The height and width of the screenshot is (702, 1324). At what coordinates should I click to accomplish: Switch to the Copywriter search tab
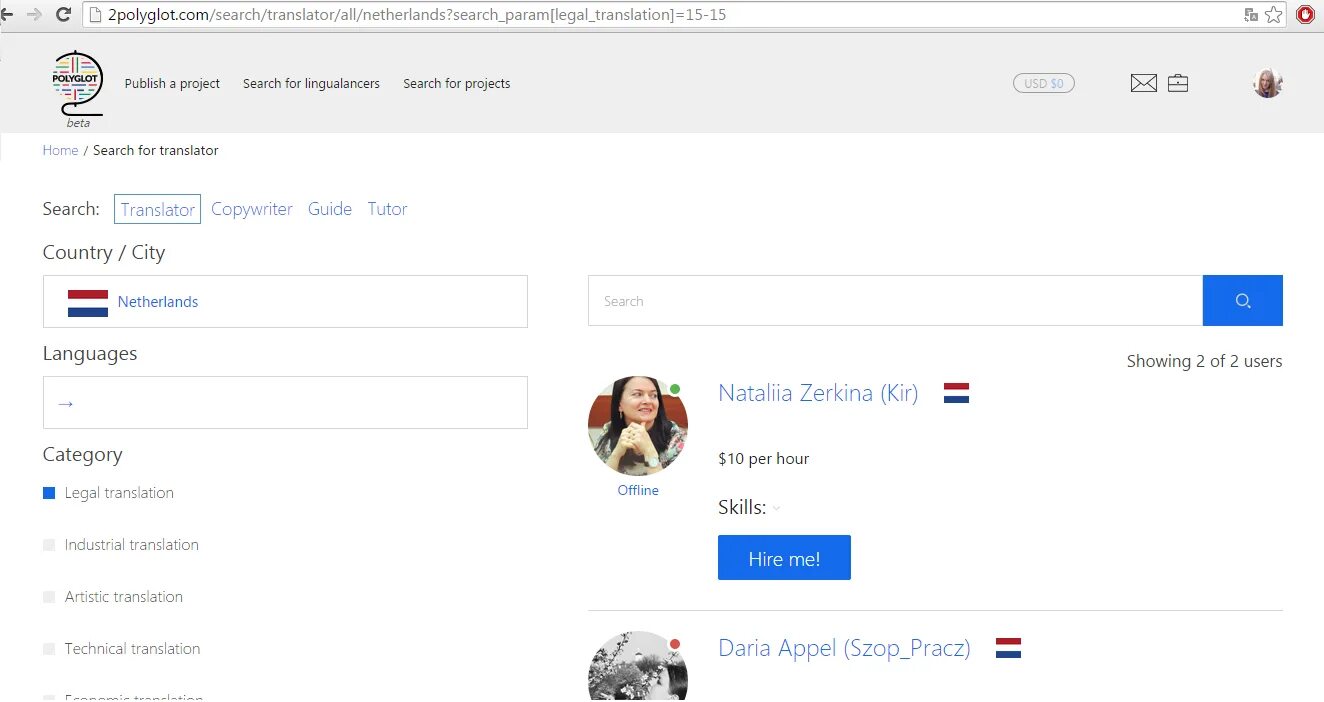252,209
